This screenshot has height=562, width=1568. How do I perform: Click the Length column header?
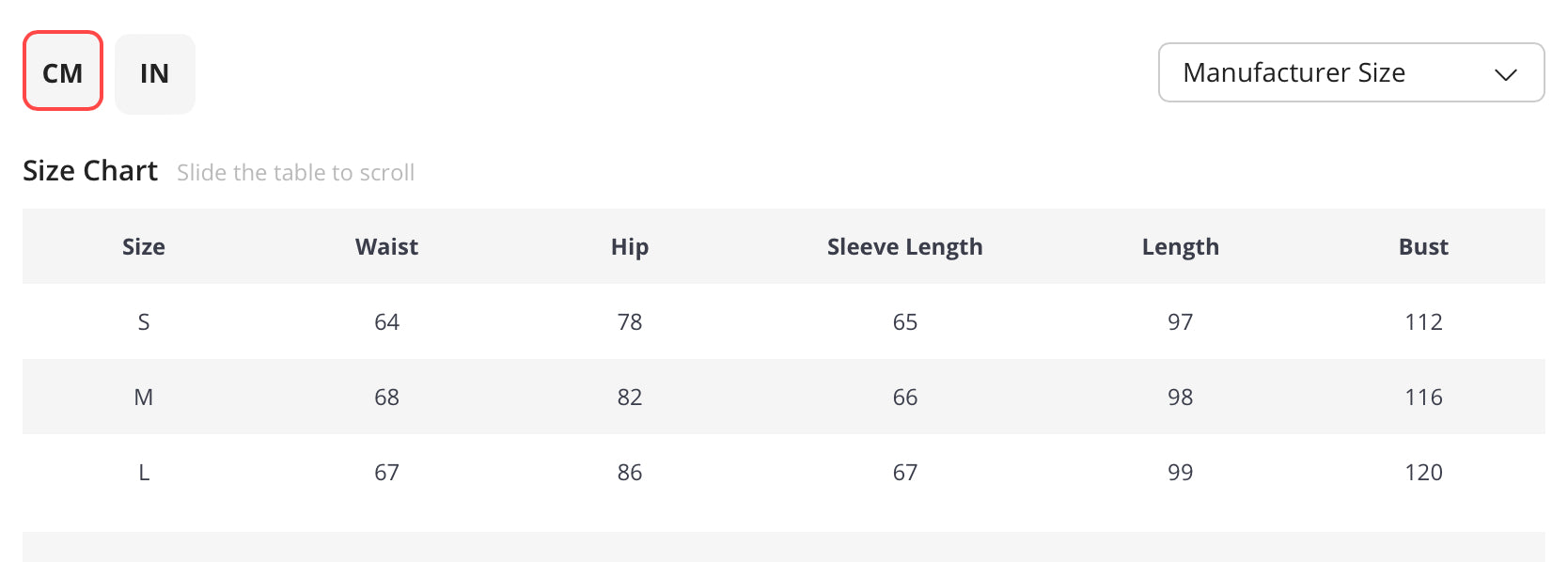[x=1180, y=247]
